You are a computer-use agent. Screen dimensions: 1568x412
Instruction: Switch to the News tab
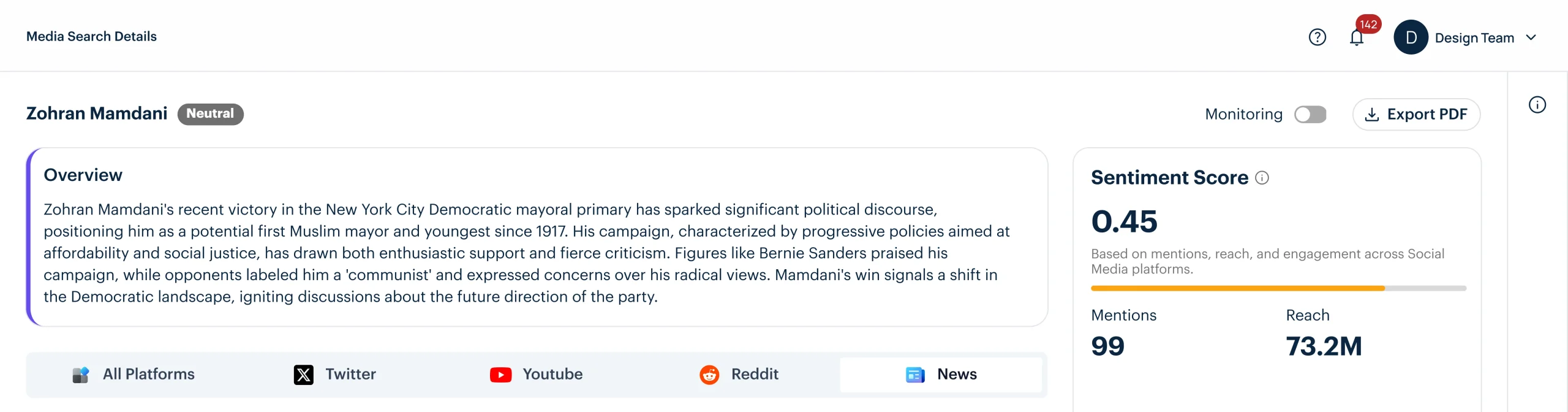pyautogui.click(x=941, y=375)
